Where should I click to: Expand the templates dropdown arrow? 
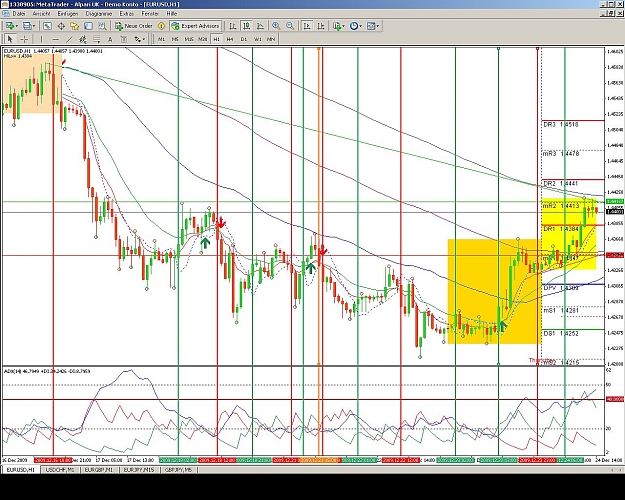(x=377, y=26)
